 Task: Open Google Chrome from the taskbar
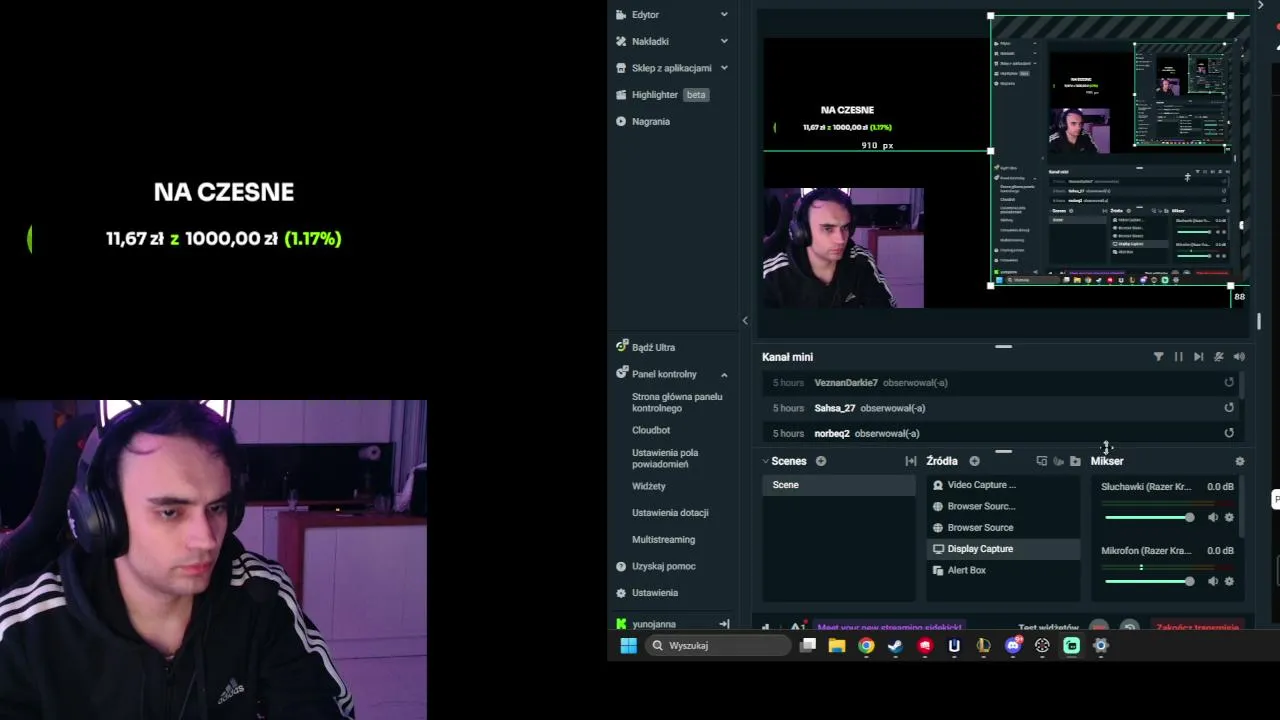(866, 646)
